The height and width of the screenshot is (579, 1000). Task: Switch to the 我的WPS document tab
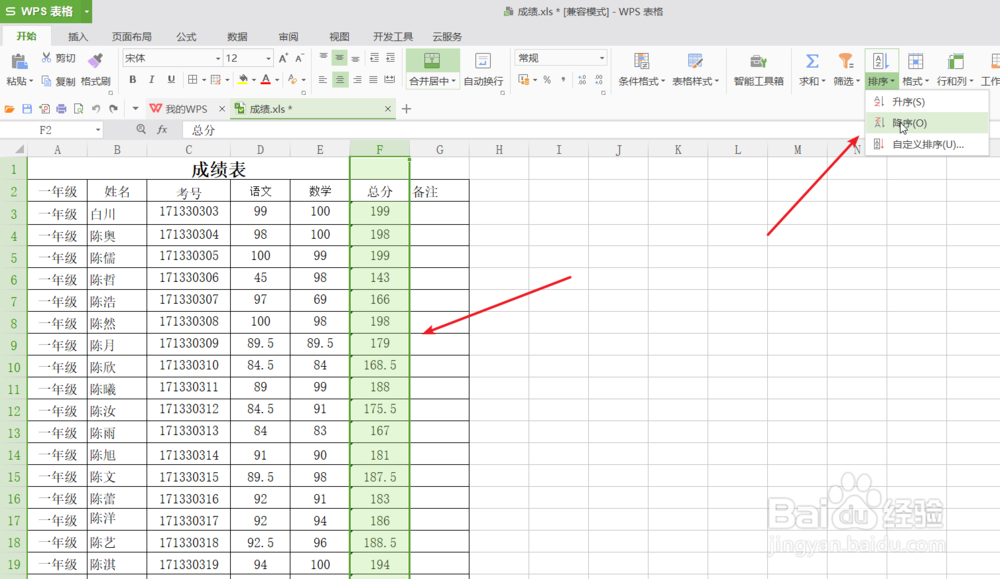[187, 109]
